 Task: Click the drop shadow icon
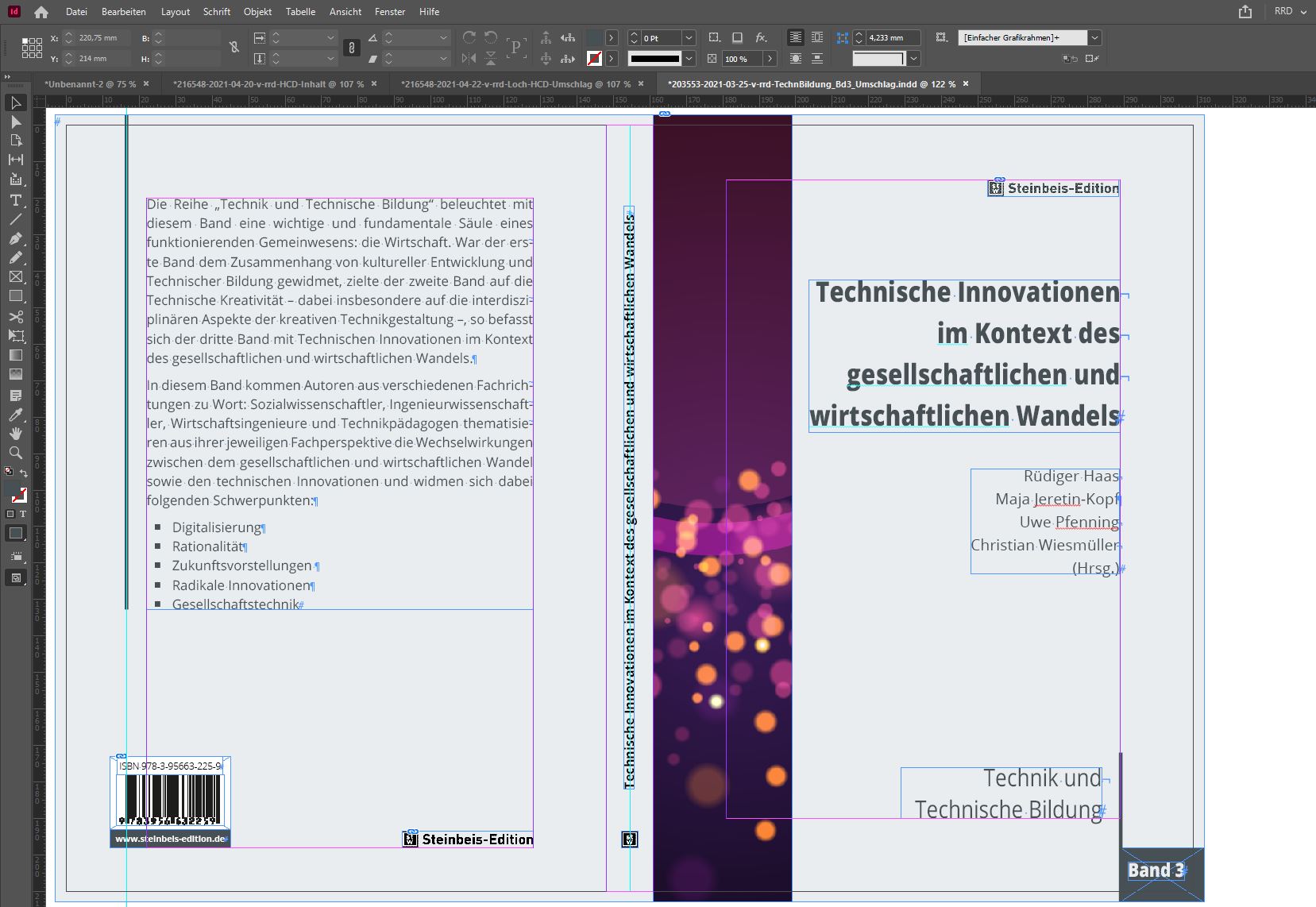point(737,37)
